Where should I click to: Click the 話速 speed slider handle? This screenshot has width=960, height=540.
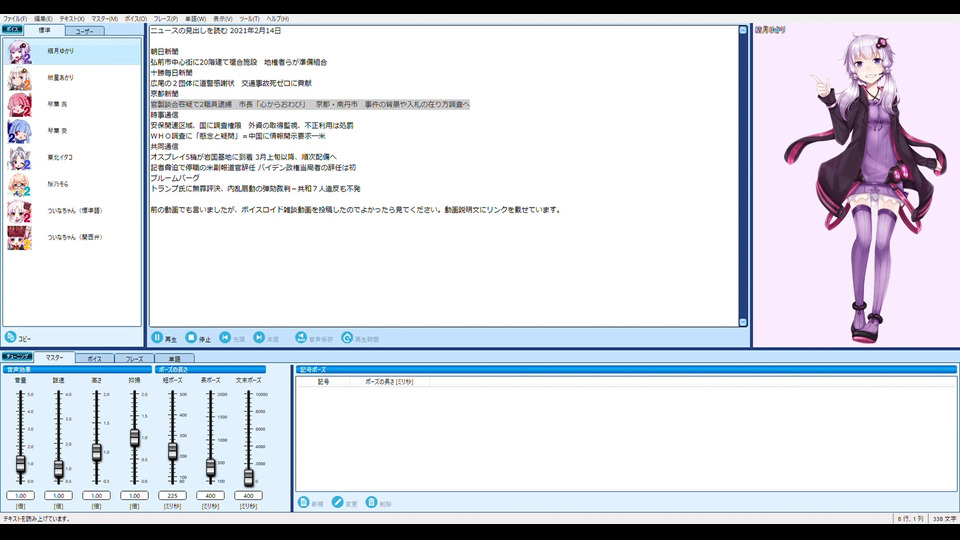(59, 468)
